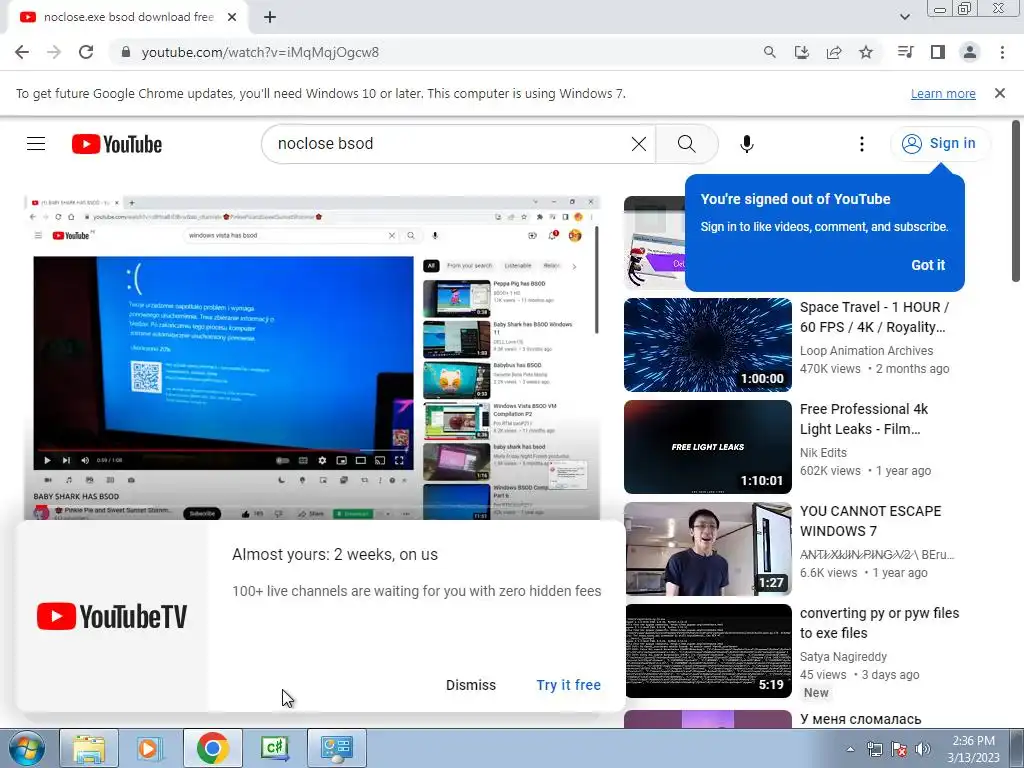Toggle Chrome side panel
Image resolution: width=1024 pixels, height=768 pixels.
[x=938, y=52]
